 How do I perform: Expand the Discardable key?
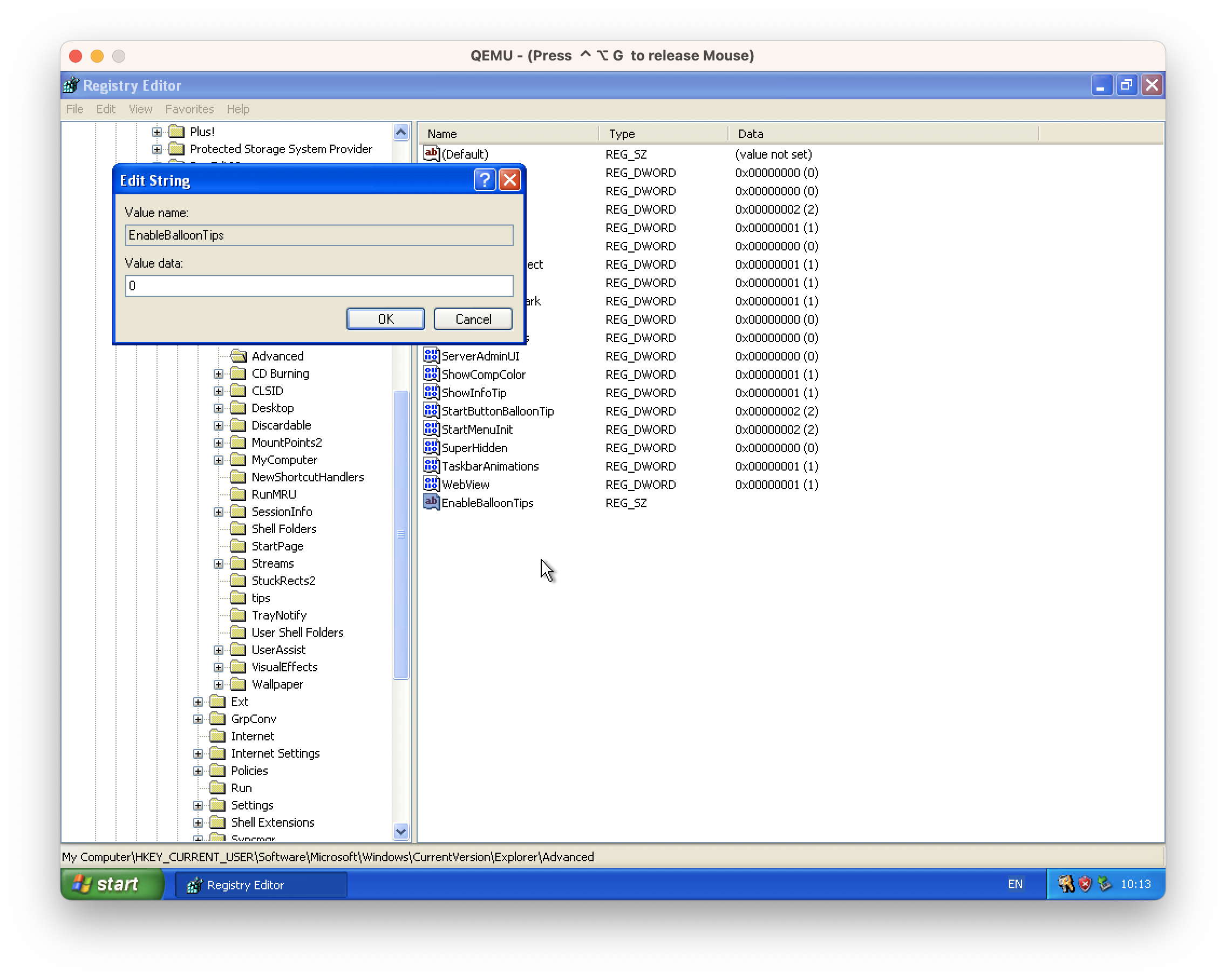pyautogui.click(x=219, y=425)
